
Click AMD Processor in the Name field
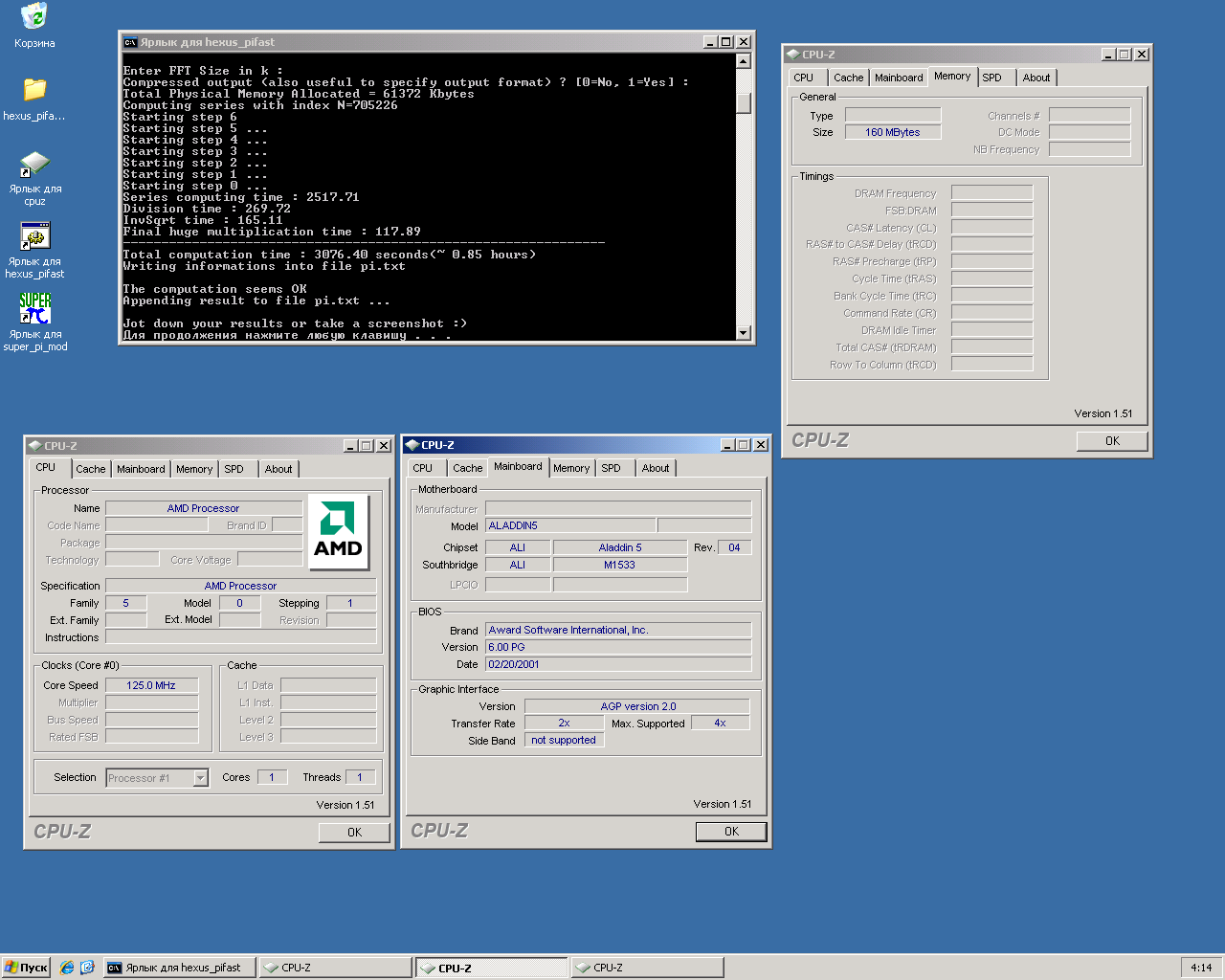point(203,509)
